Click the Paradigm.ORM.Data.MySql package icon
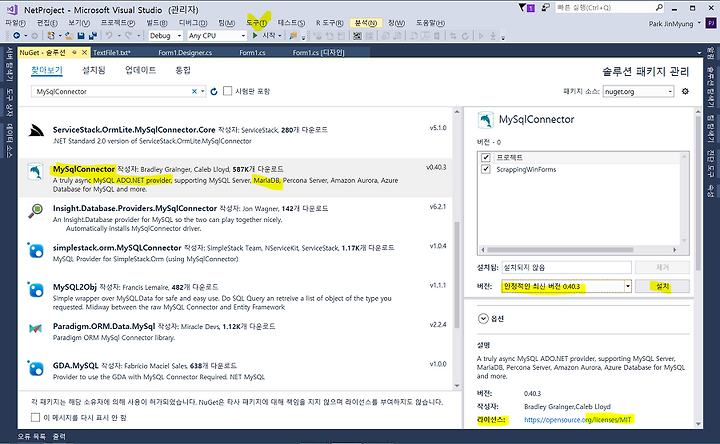Screen dimensions: 720x444 35,329
